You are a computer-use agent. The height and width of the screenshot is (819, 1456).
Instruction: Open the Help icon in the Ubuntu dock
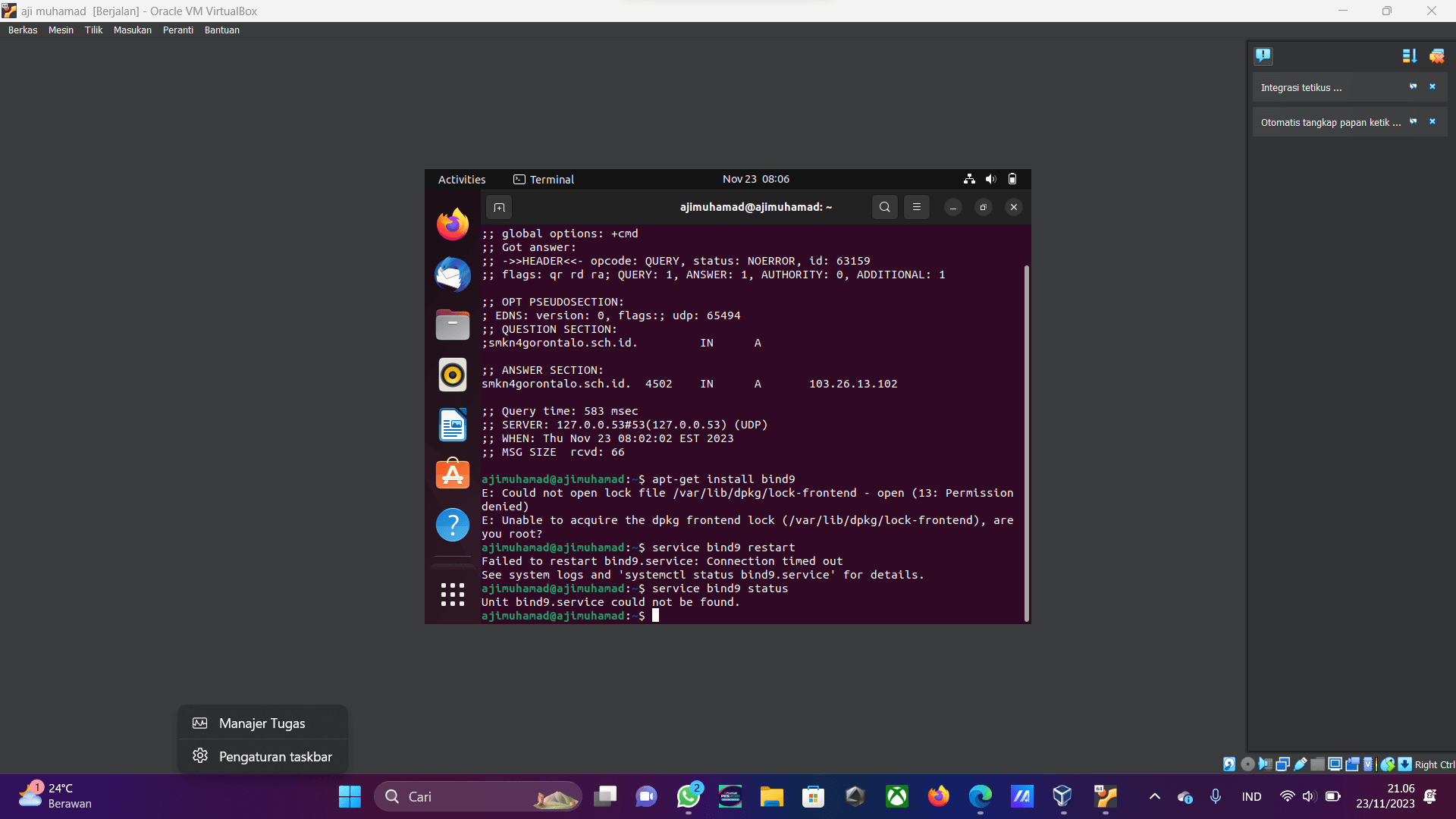click(x=453, y=525)
